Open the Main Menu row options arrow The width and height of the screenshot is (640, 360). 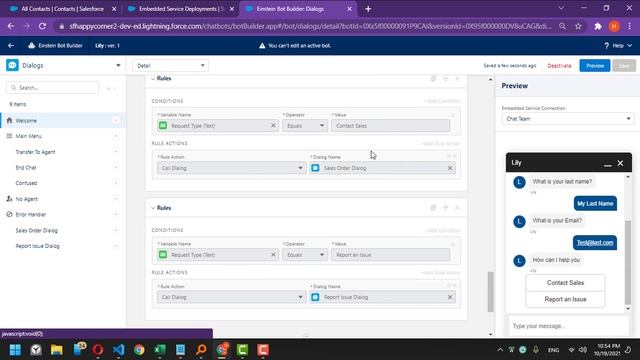[x=116, y=136]
